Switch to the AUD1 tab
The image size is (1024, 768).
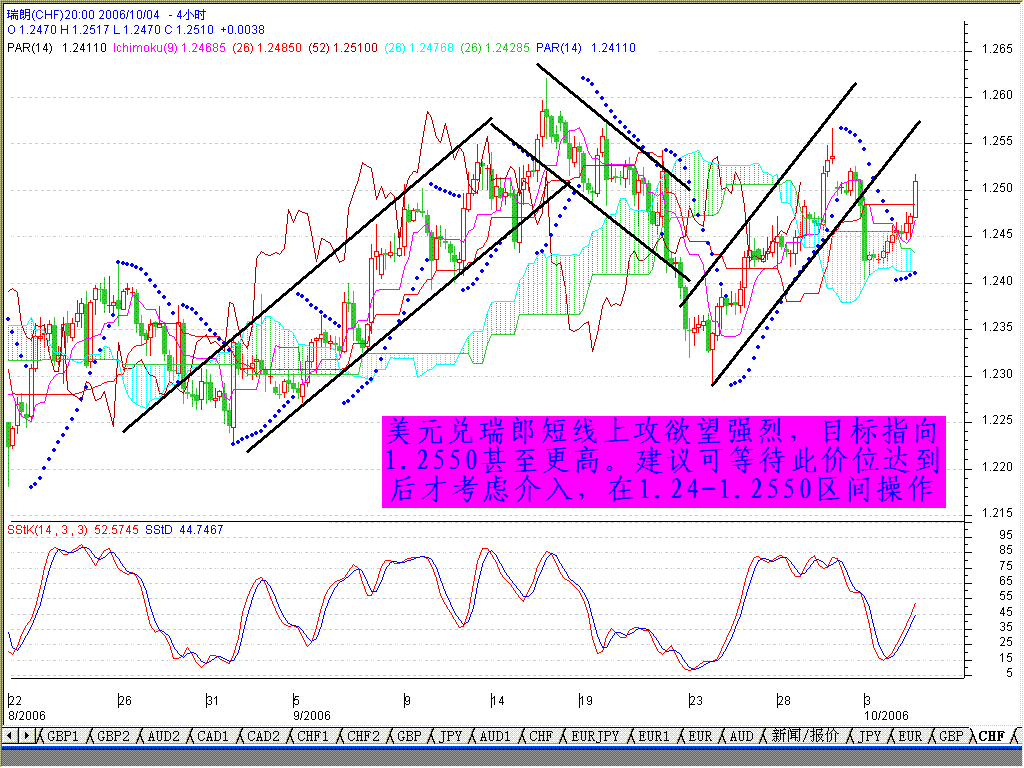pos(495,736)
